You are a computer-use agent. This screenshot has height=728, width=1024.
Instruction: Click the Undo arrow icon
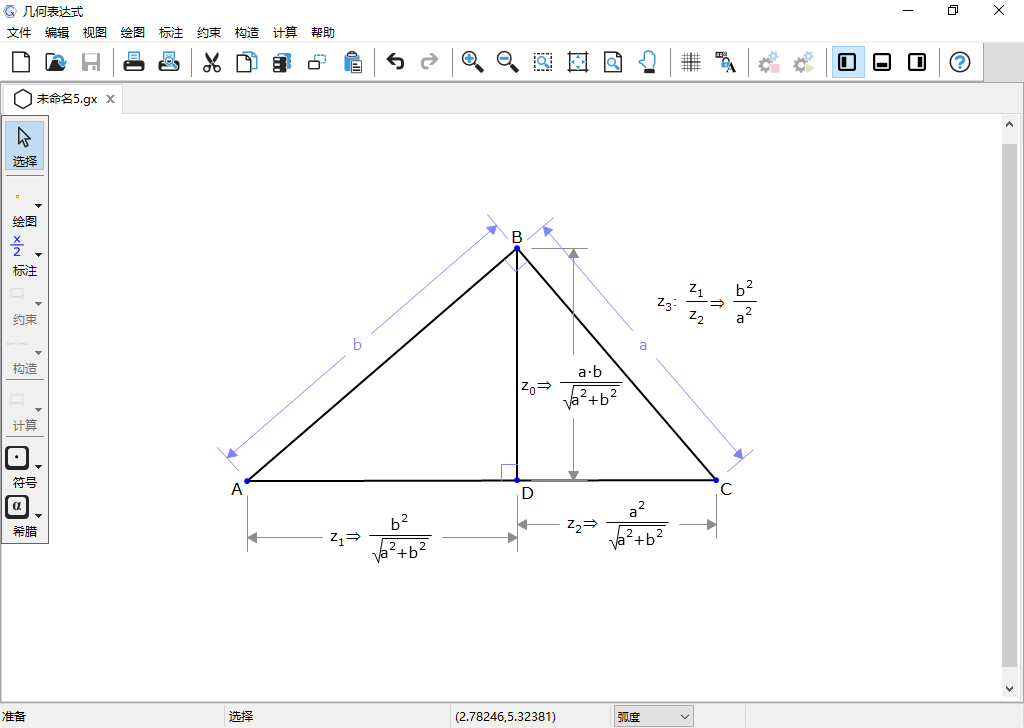(x=395, y=62)
